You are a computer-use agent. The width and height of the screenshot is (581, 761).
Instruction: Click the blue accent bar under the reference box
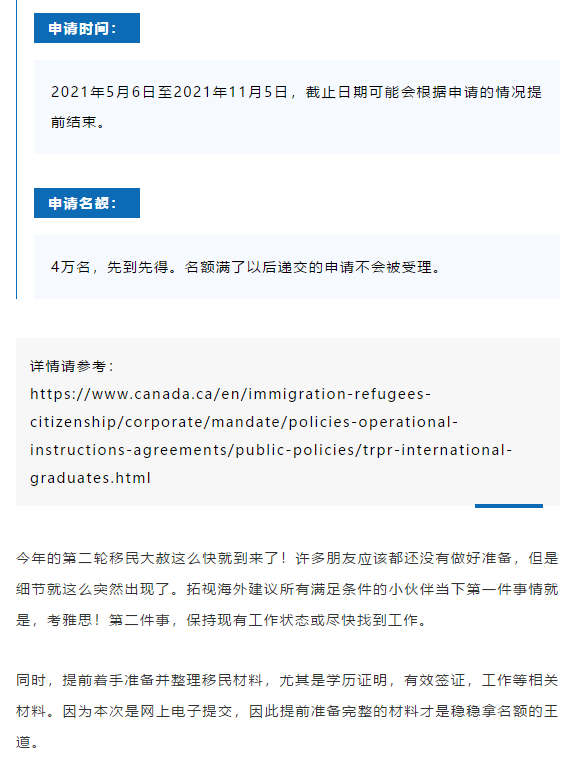(509, 506)
